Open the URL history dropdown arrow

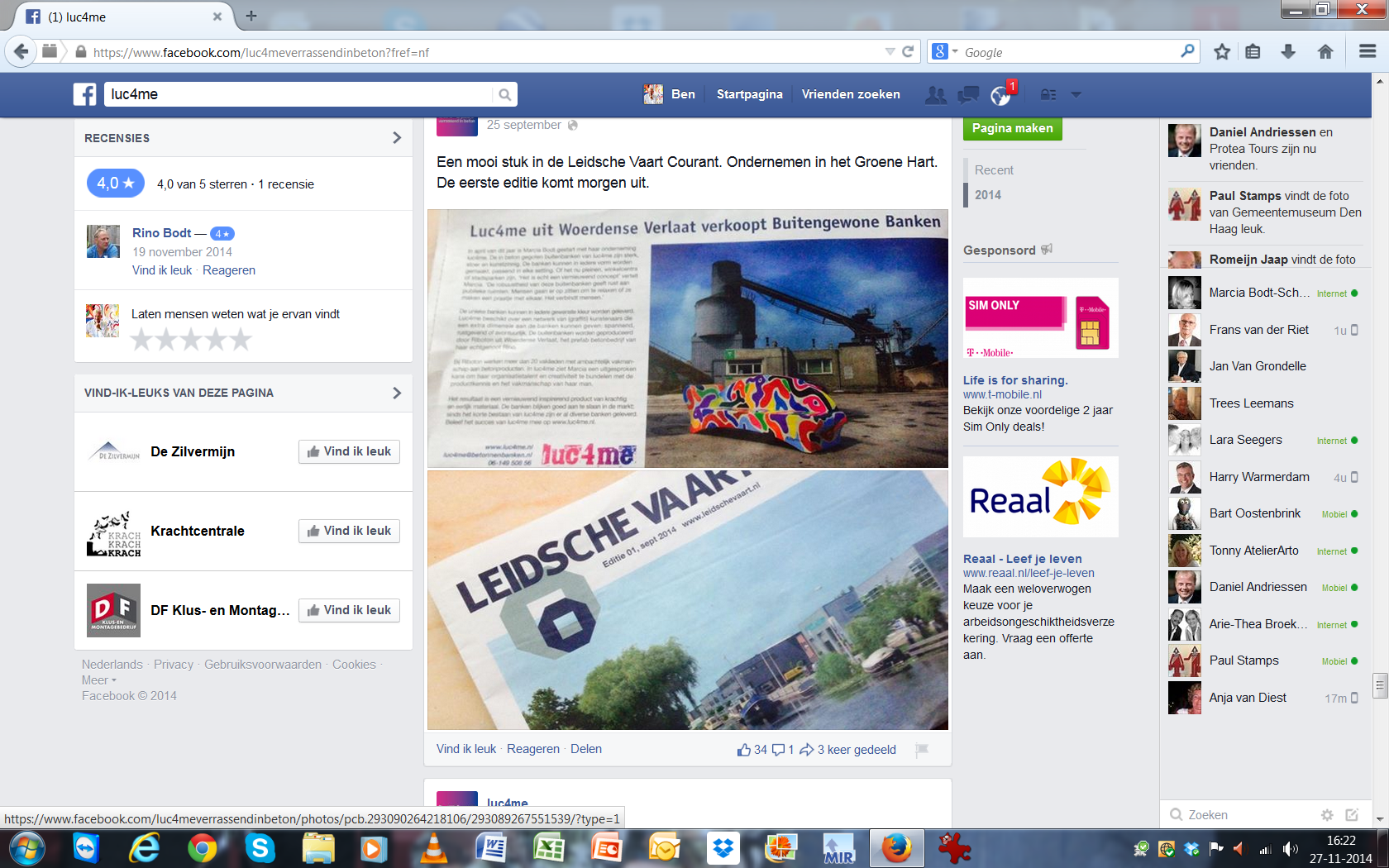890,51
